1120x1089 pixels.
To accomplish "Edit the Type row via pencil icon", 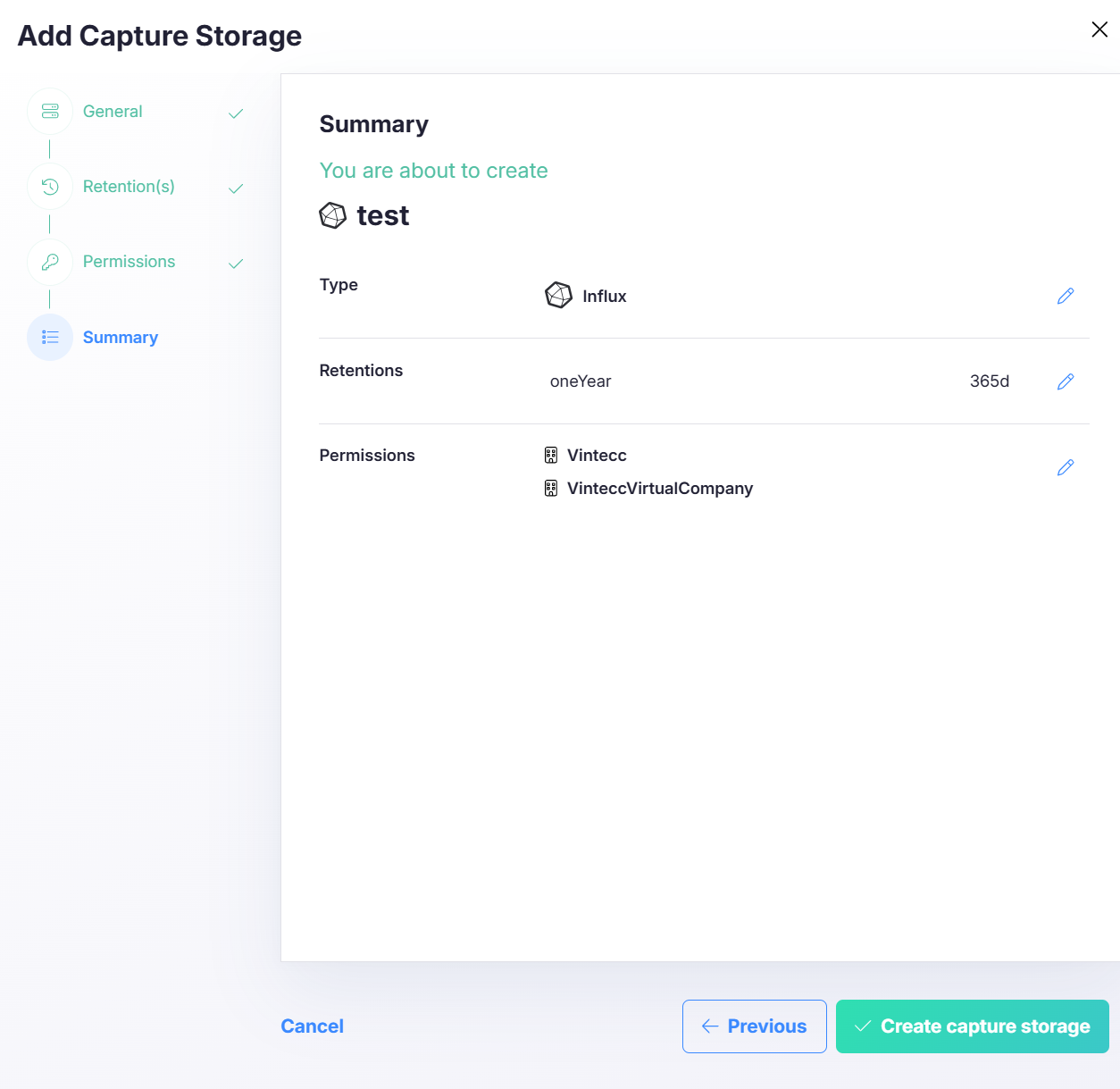I will (x=1066, y=296).
